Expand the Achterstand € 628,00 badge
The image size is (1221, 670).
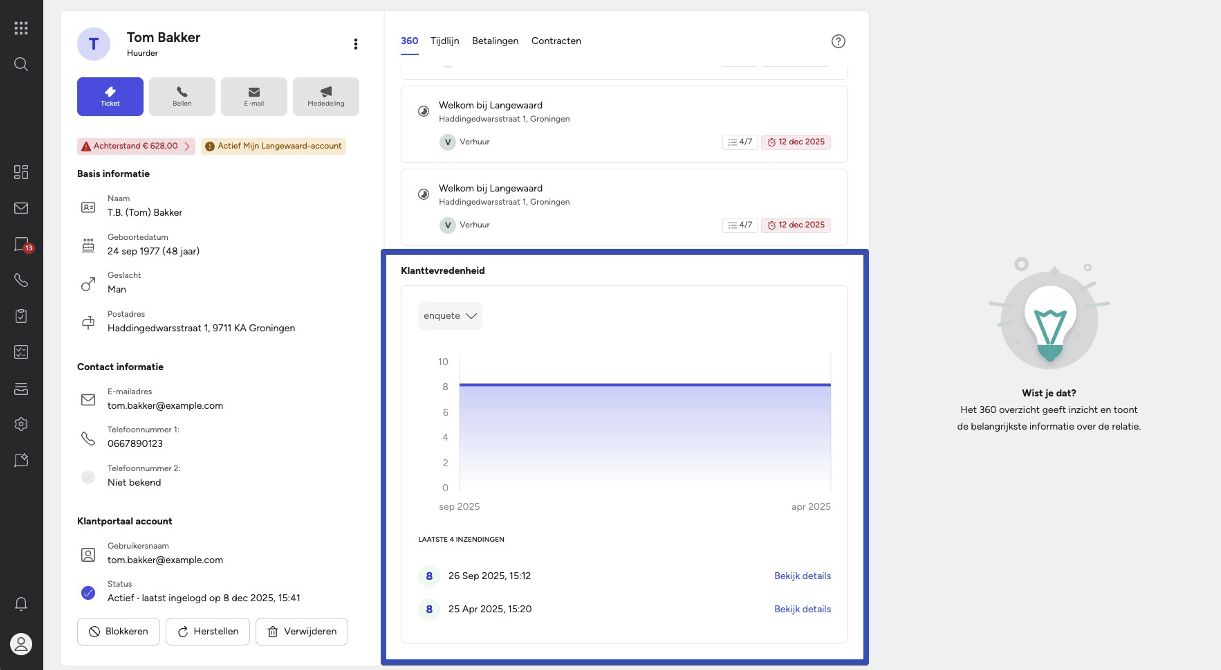pyautogui.click(x=137, y=146)
